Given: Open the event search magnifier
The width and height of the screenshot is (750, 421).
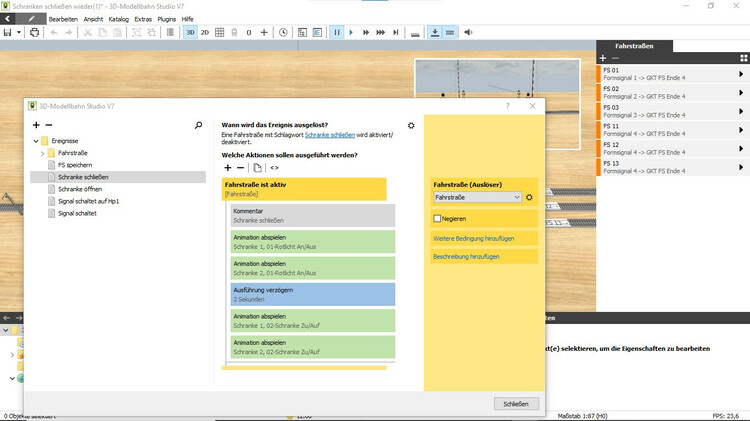Looking at the screenshot, I should [198, 125].
